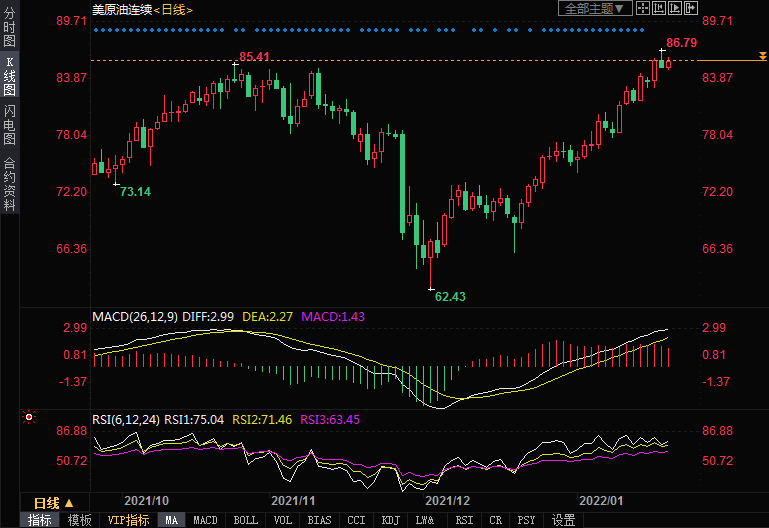Open the <日线> period label next to title
The image size is (769, 528).
[x=170, y=9]
